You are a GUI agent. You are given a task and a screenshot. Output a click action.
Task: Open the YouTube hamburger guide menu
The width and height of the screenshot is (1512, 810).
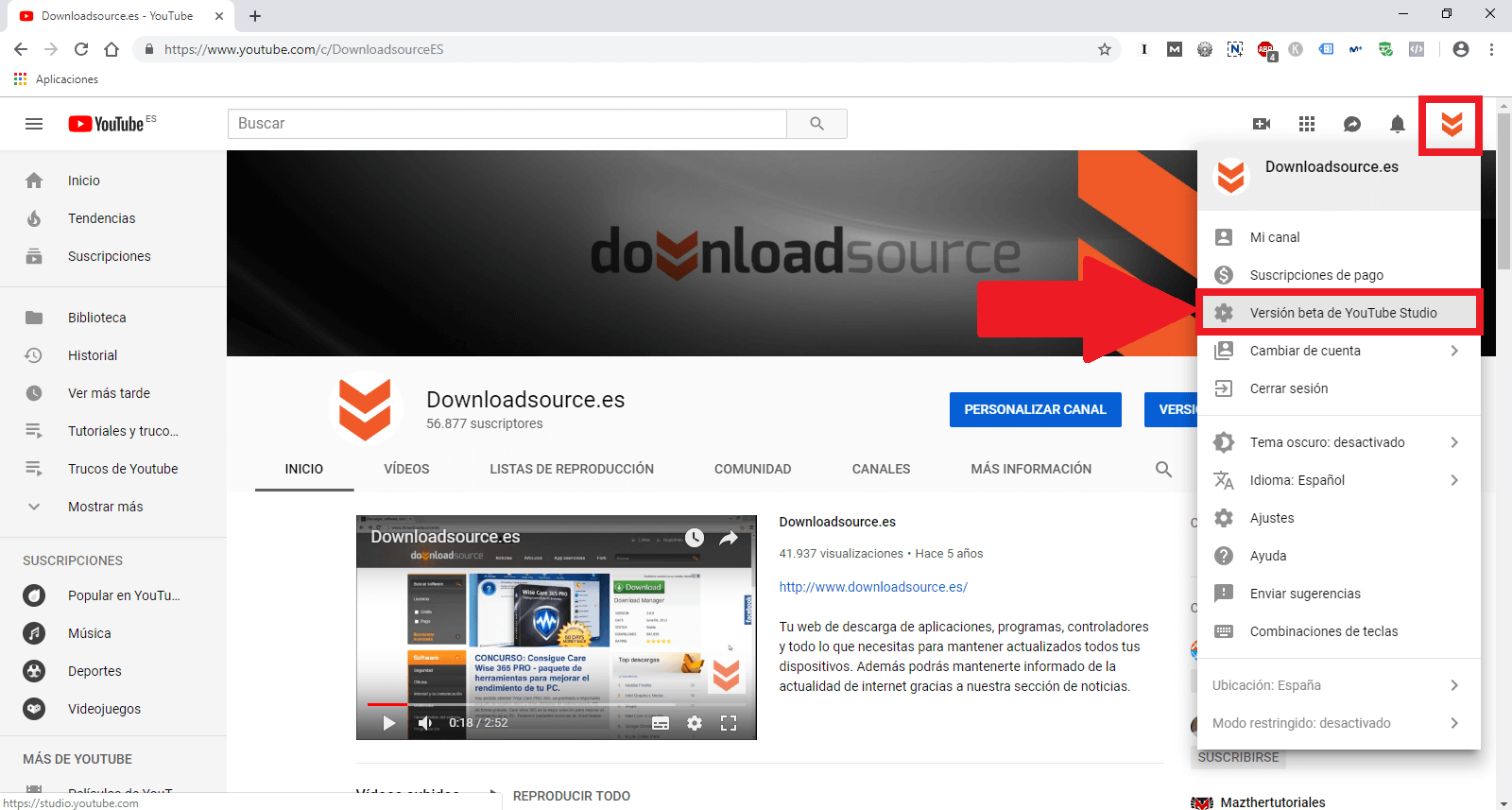click(x=34, y=124)
